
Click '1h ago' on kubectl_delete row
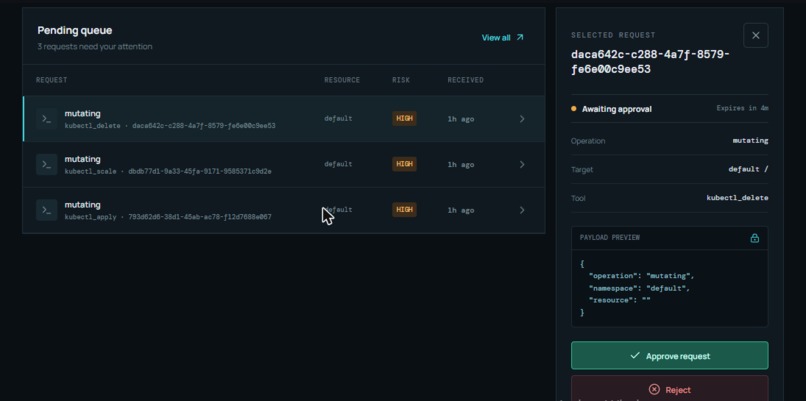coord(461,119)
